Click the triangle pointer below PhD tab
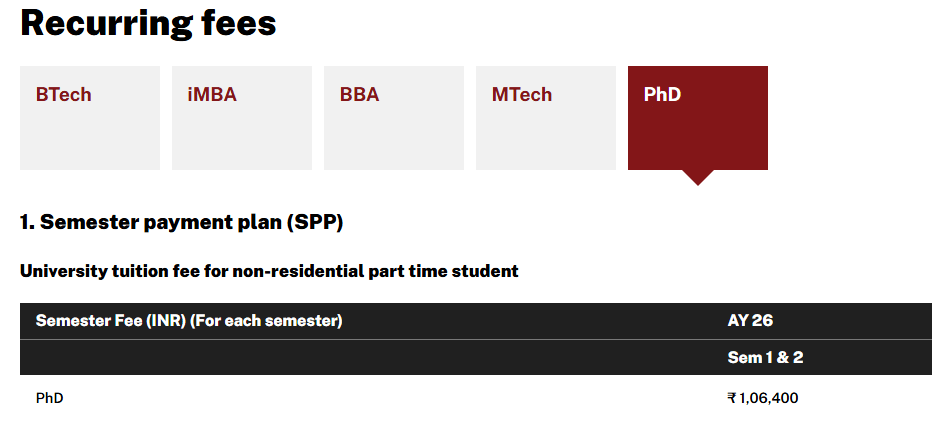This screenshot has width=941, height=435. click(x=698, y=178)
